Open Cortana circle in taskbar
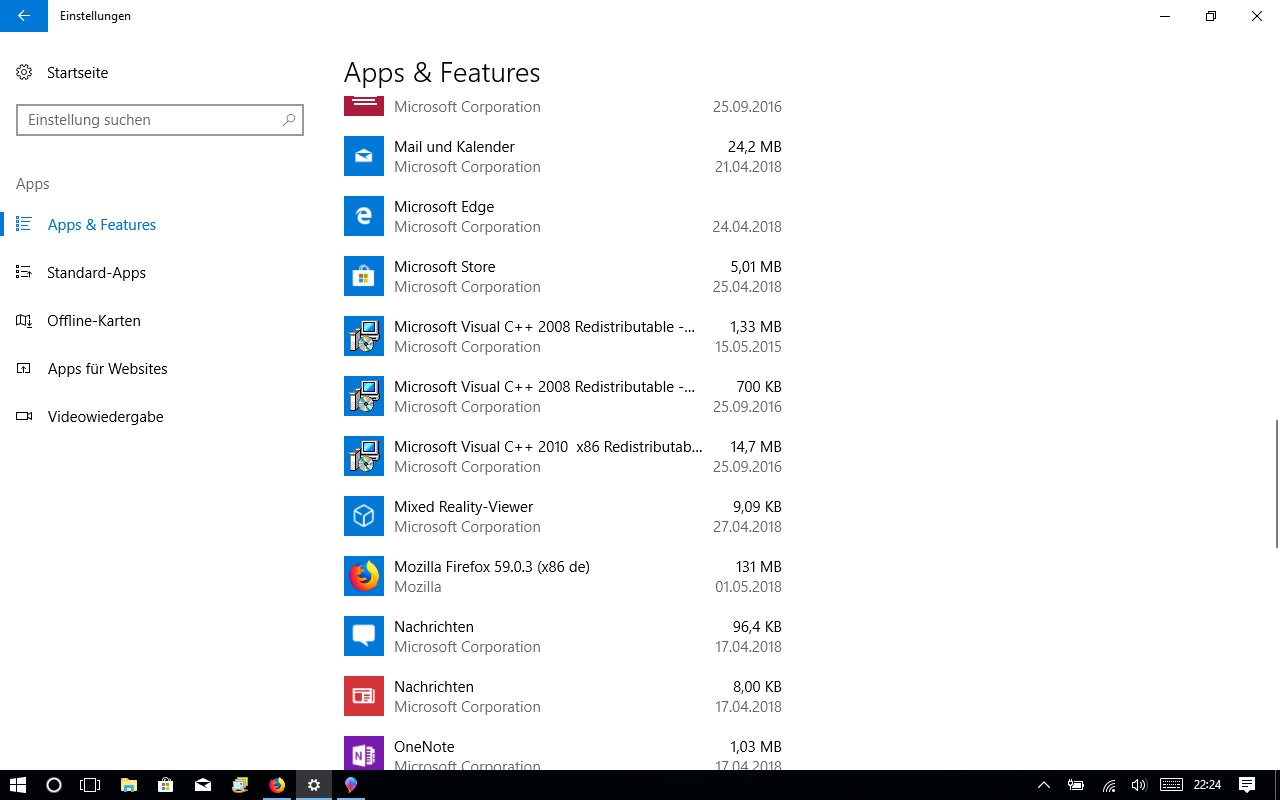Screen dimensions: 1280x800 tap(54, 785)
